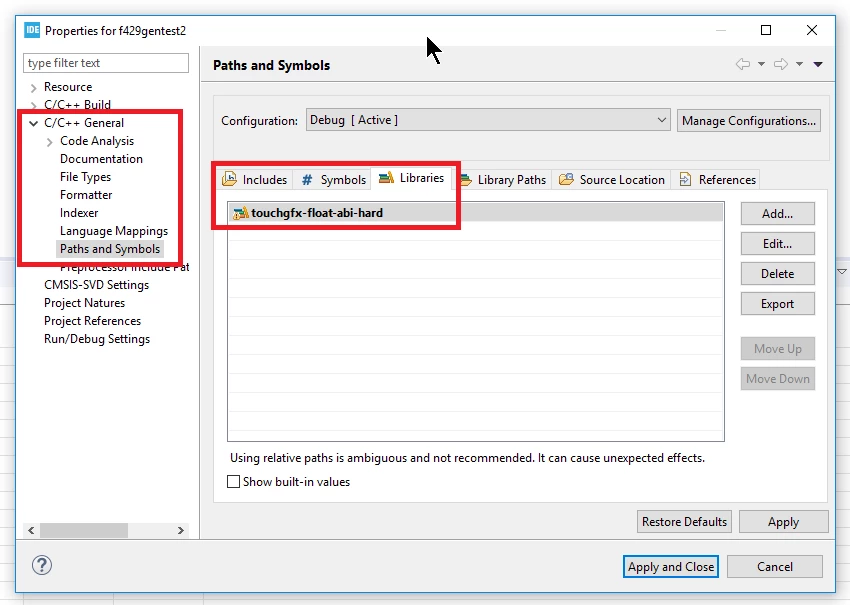Click Restore Defaults button
Viewport: 850px width, 605px height.
coord(684,522)
